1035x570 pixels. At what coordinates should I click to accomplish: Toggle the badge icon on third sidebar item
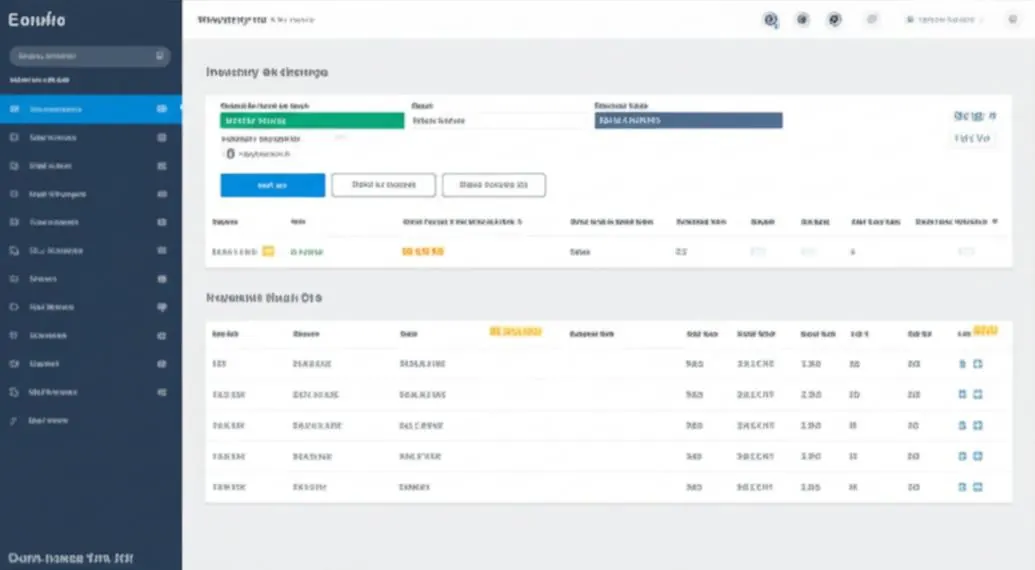click(x=162, y=166)
